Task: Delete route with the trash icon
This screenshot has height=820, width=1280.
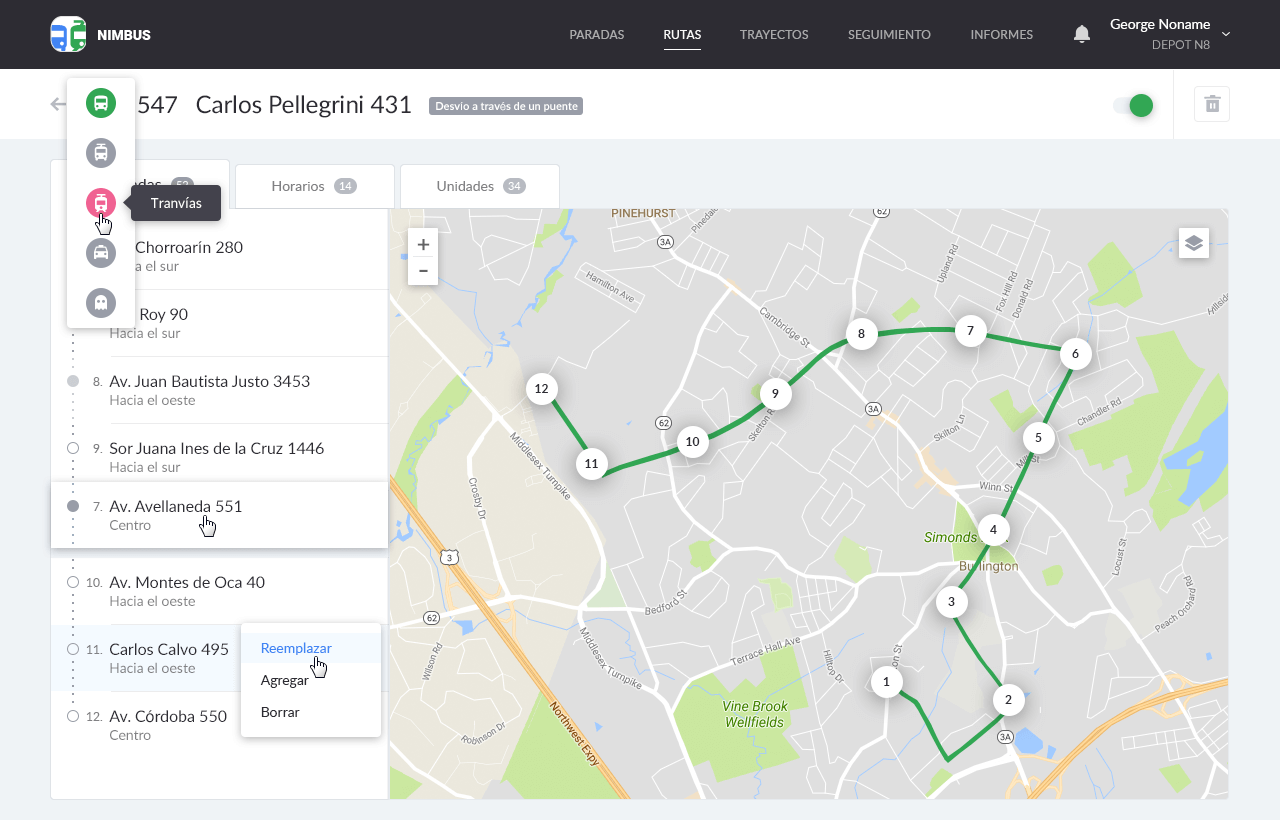Action: click(1212, 104)
